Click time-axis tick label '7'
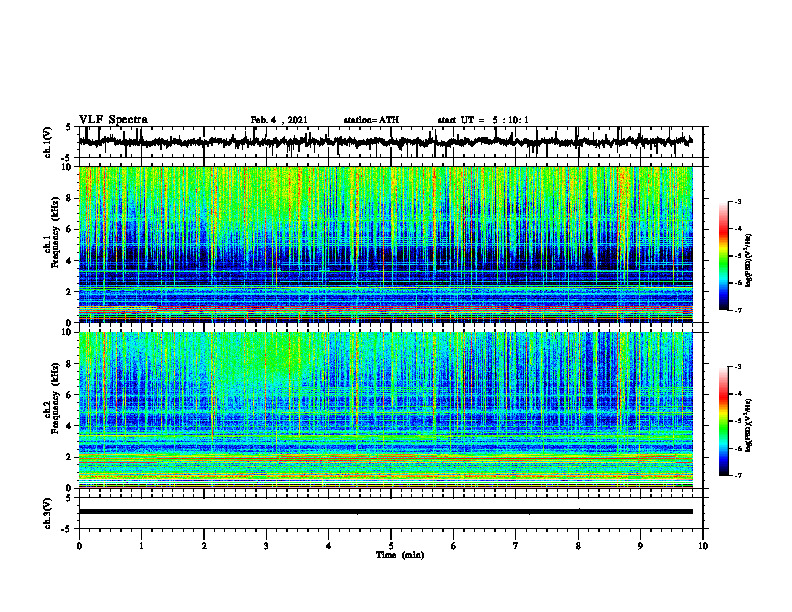Image resolution: width=792 pixels, height=612 pixels. (516, 546)
